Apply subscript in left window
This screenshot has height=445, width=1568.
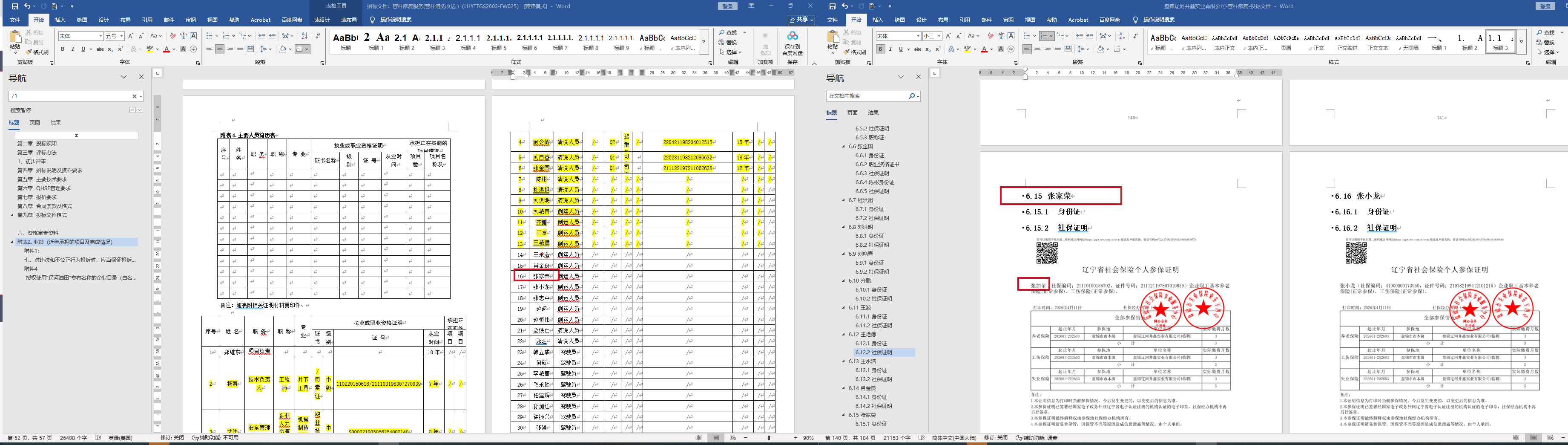point(110,49)
